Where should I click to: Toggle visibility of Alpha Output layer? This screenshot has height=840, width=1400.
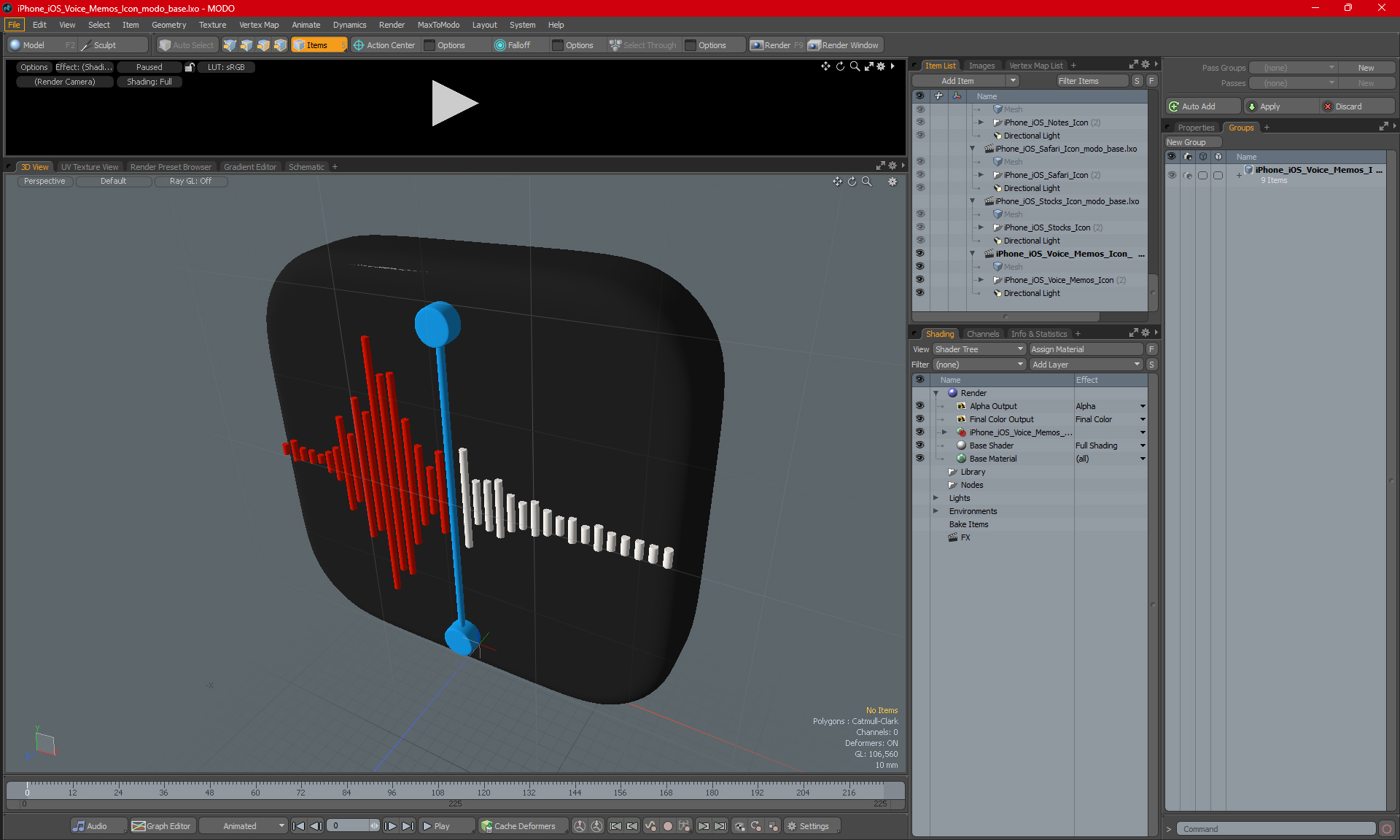[919, 406]
